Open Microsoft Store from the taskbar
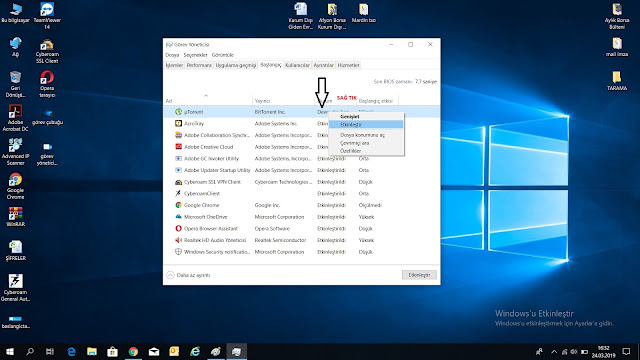Screen dimensions: 640x360 [112, 351]
